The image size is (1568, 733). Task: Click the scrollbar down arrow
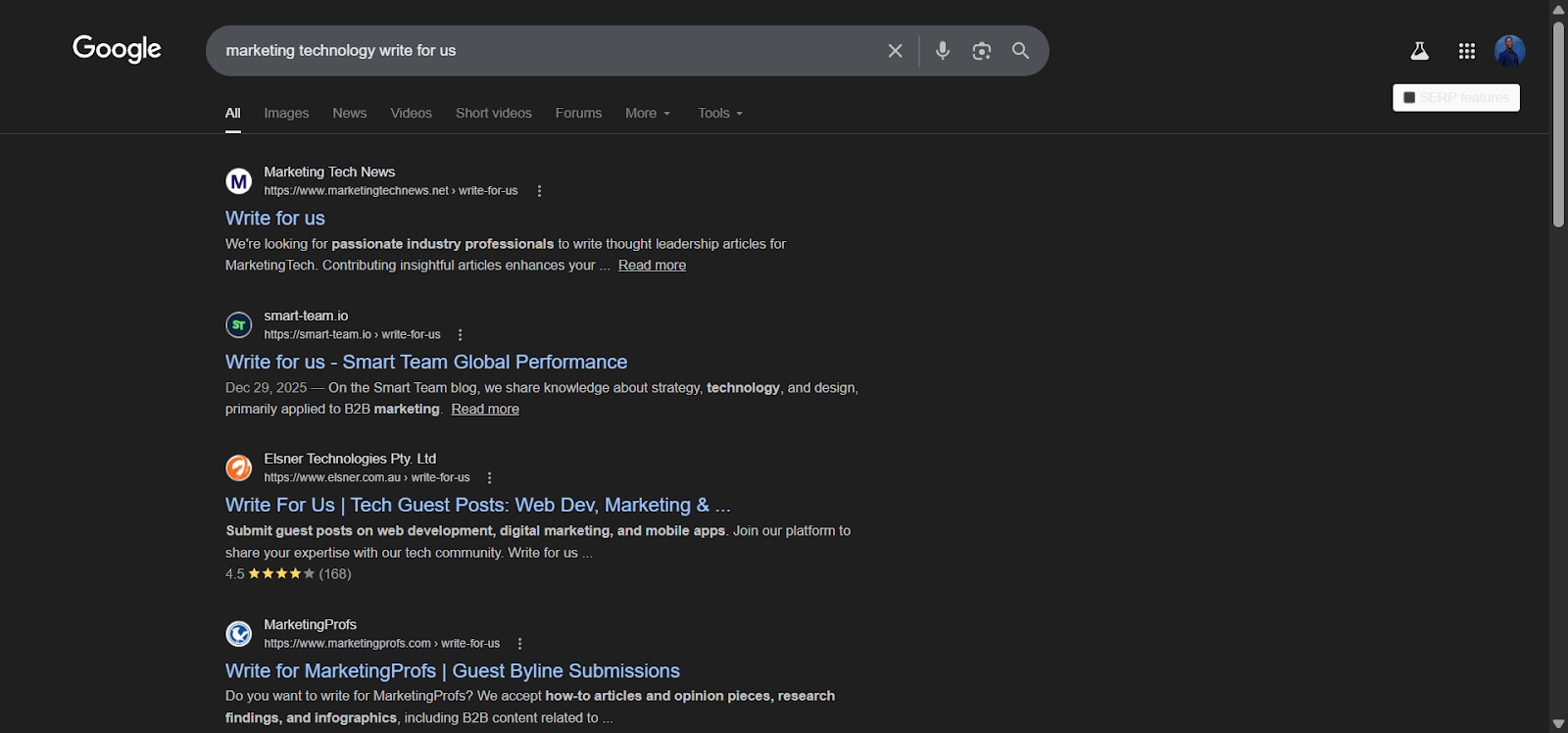[x=1558, y=723]
